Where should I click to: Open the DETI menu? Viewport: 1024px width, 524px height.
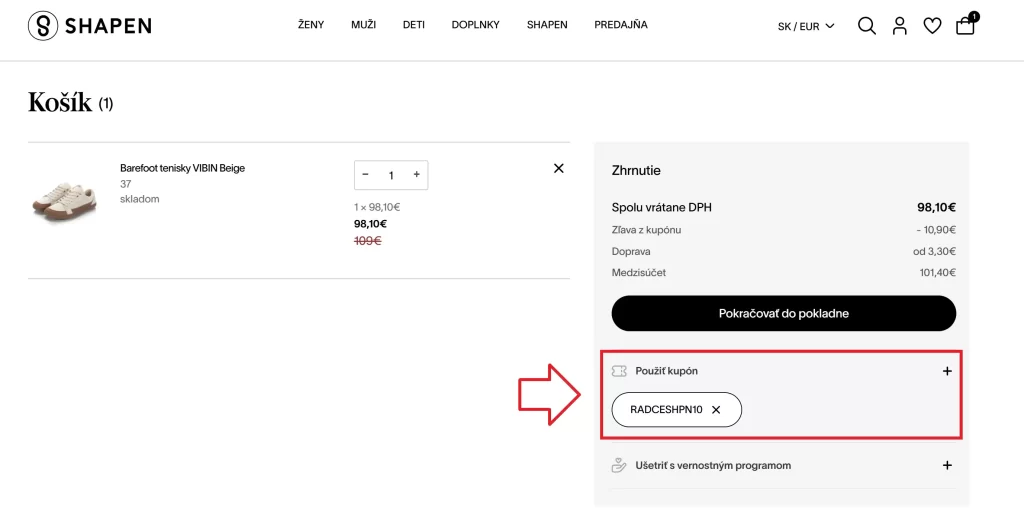(413, 25)
